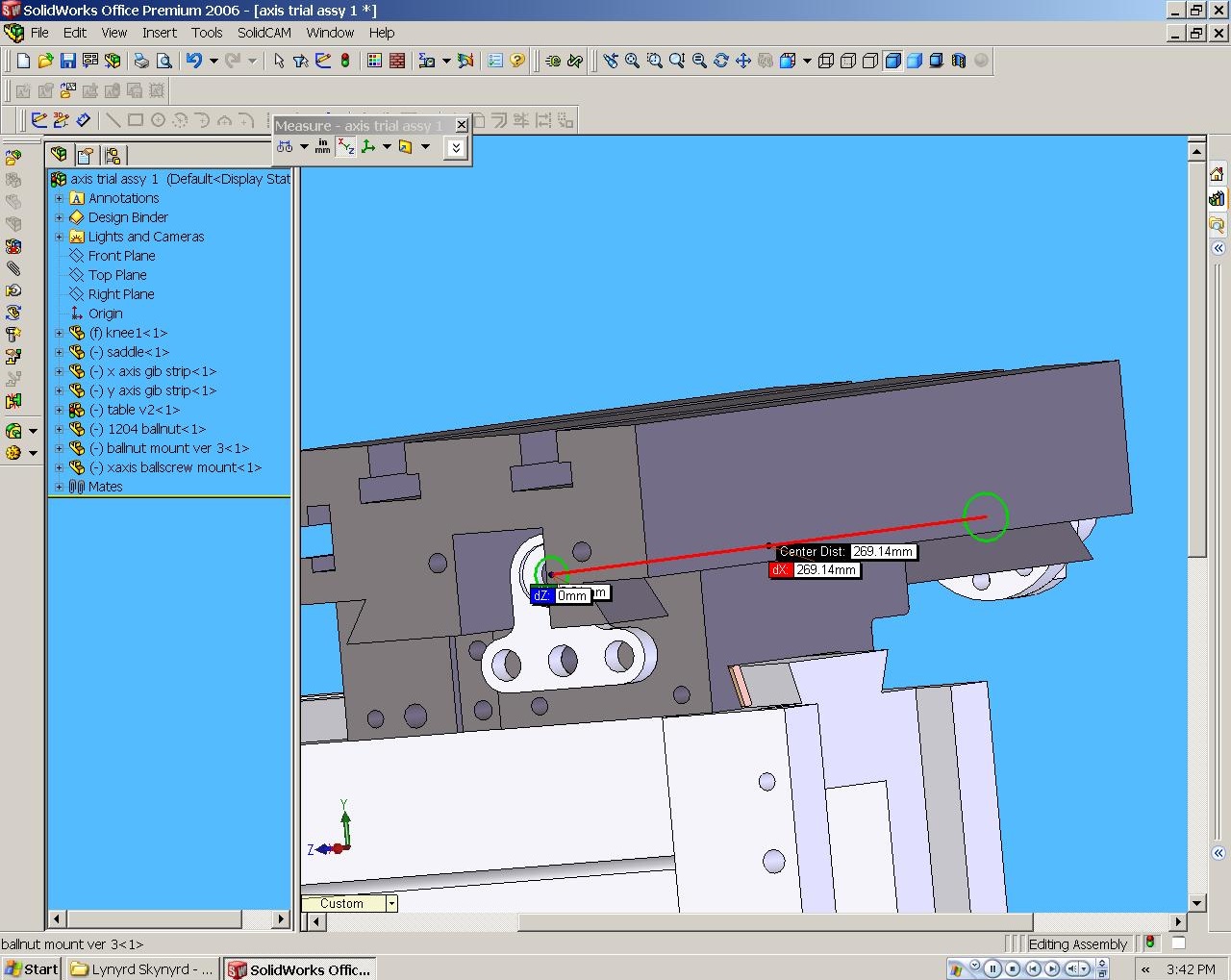The image size is (1231, 980).
Task: Open the SolidCAM menu
Action: pyautogui.click(x=264, y=33)
